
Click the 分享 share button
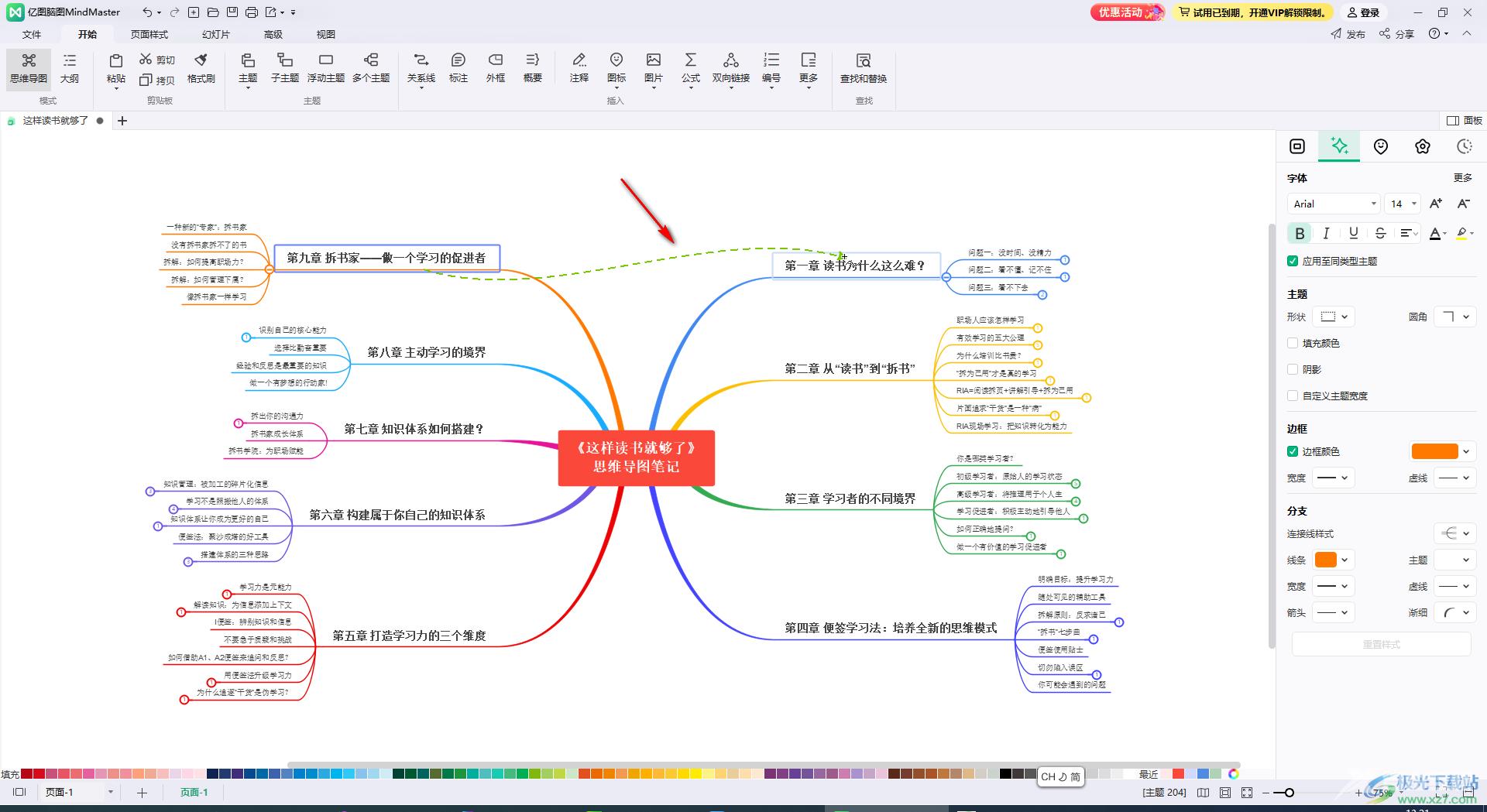(1396, 34)
